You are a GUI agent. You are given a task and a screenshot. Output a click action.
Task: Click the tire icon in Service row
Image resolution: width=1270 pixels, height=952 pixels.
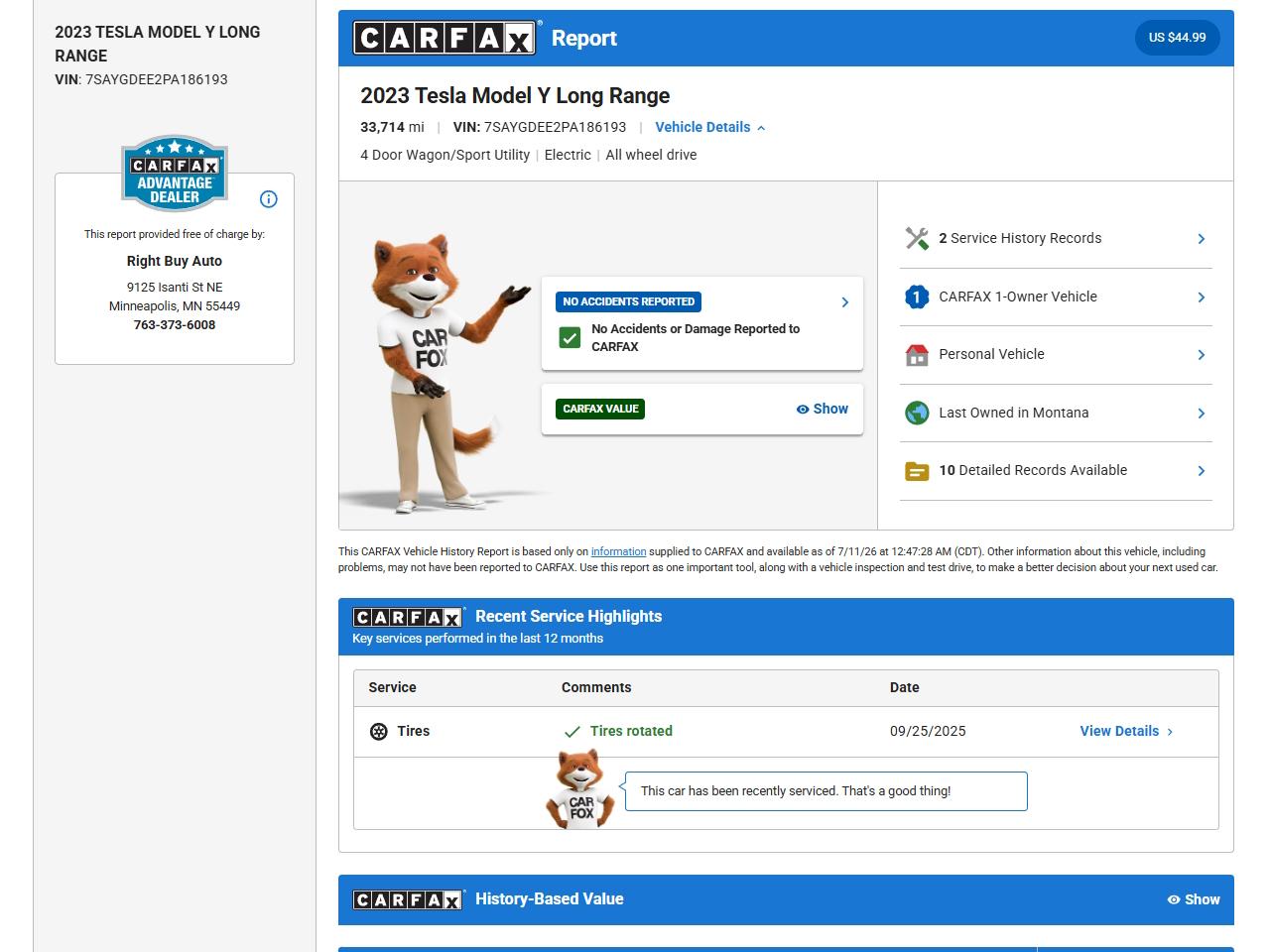(379, 732)
